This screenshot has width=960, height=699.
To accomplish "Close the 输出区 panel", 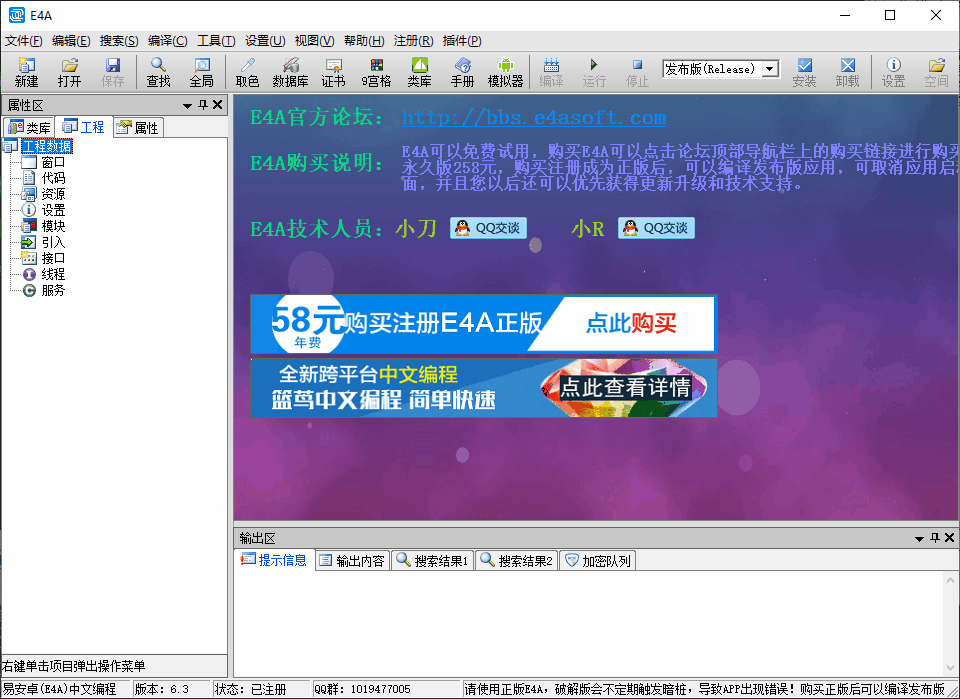I will [x=949, y=538].
